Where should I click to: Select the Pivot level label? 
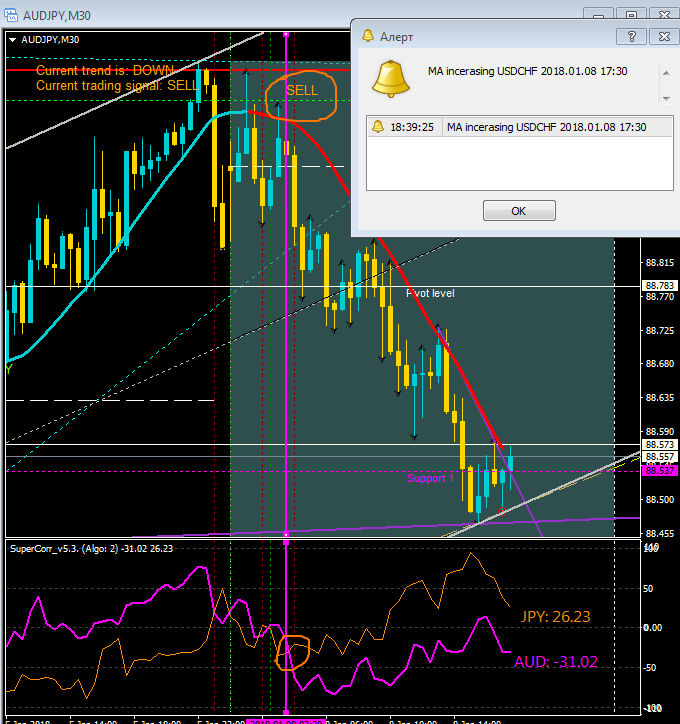pos(430,293)
